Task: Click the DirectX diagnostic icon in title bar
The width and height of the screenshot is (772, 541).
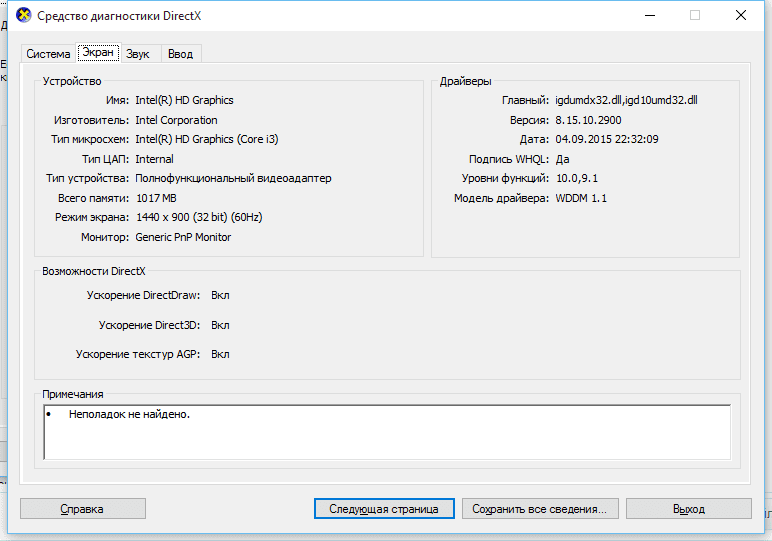Action: (x=24, y=15)
